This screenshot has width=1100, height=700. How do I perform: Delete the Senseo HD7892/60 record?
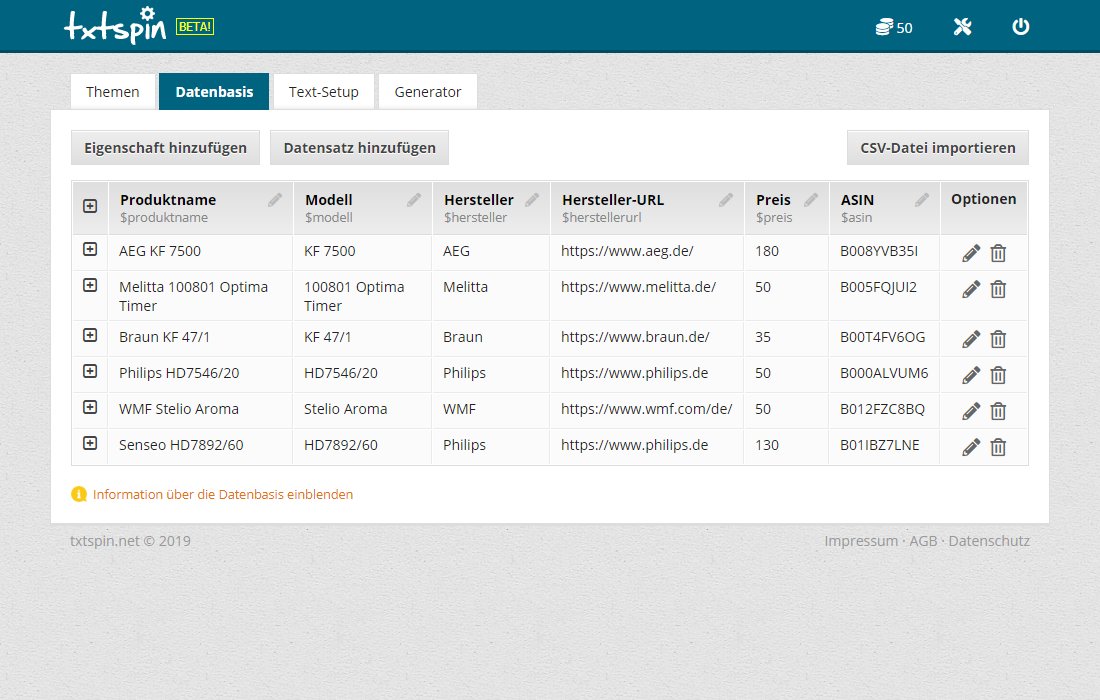pos(998,447)
